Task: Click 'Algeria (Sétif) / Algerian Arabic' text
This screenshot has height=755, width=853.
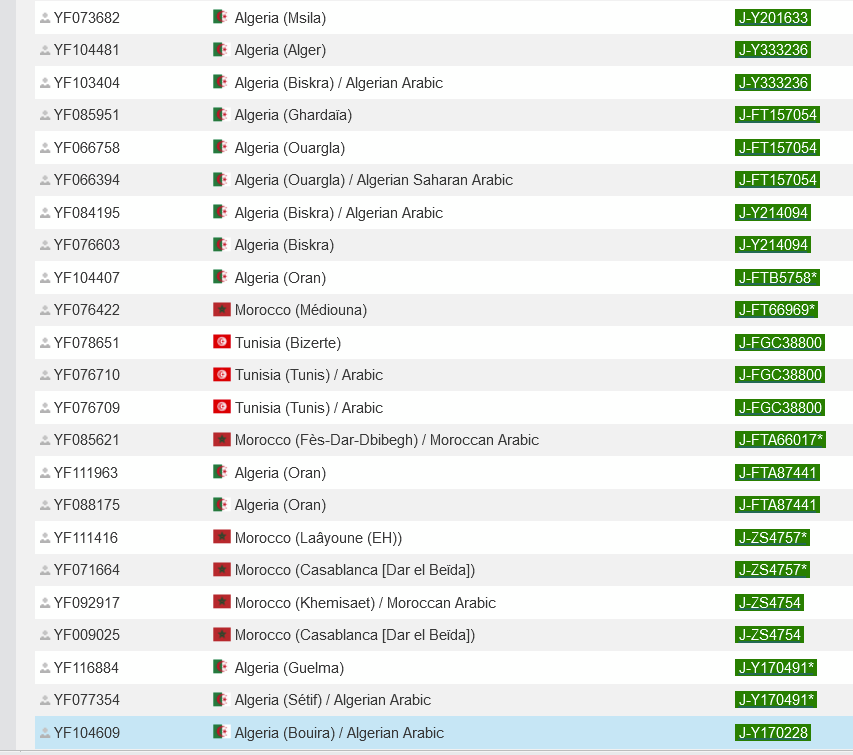Action: (332, 700)
